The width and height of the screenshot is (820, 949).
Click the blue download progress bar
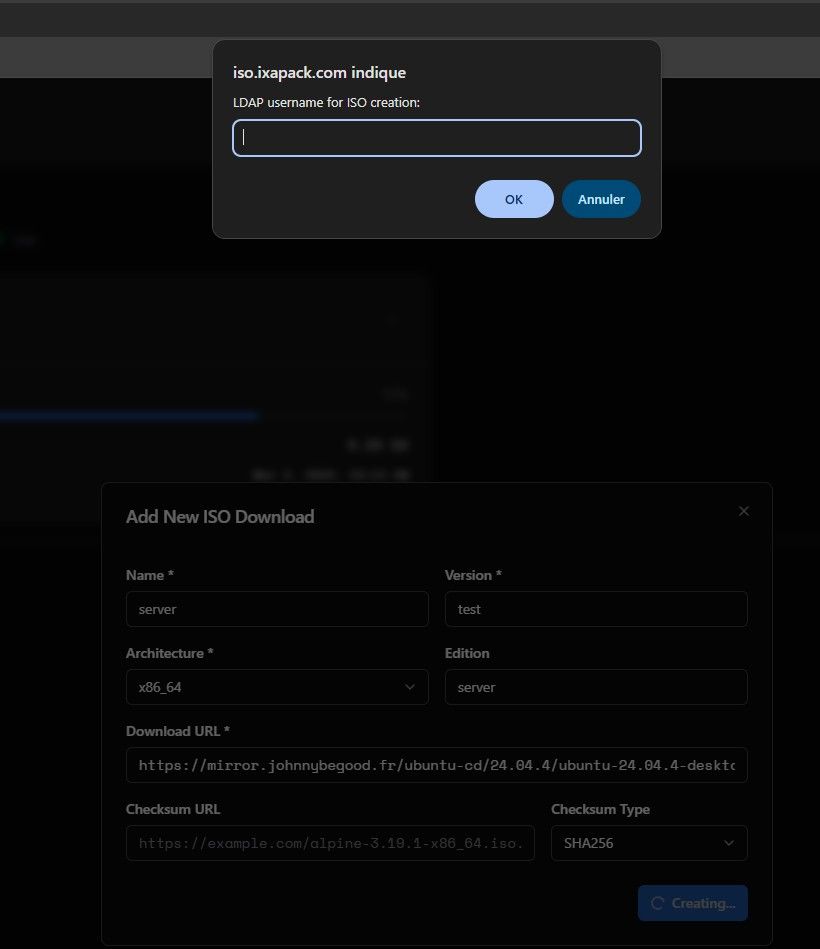point(130,414)
